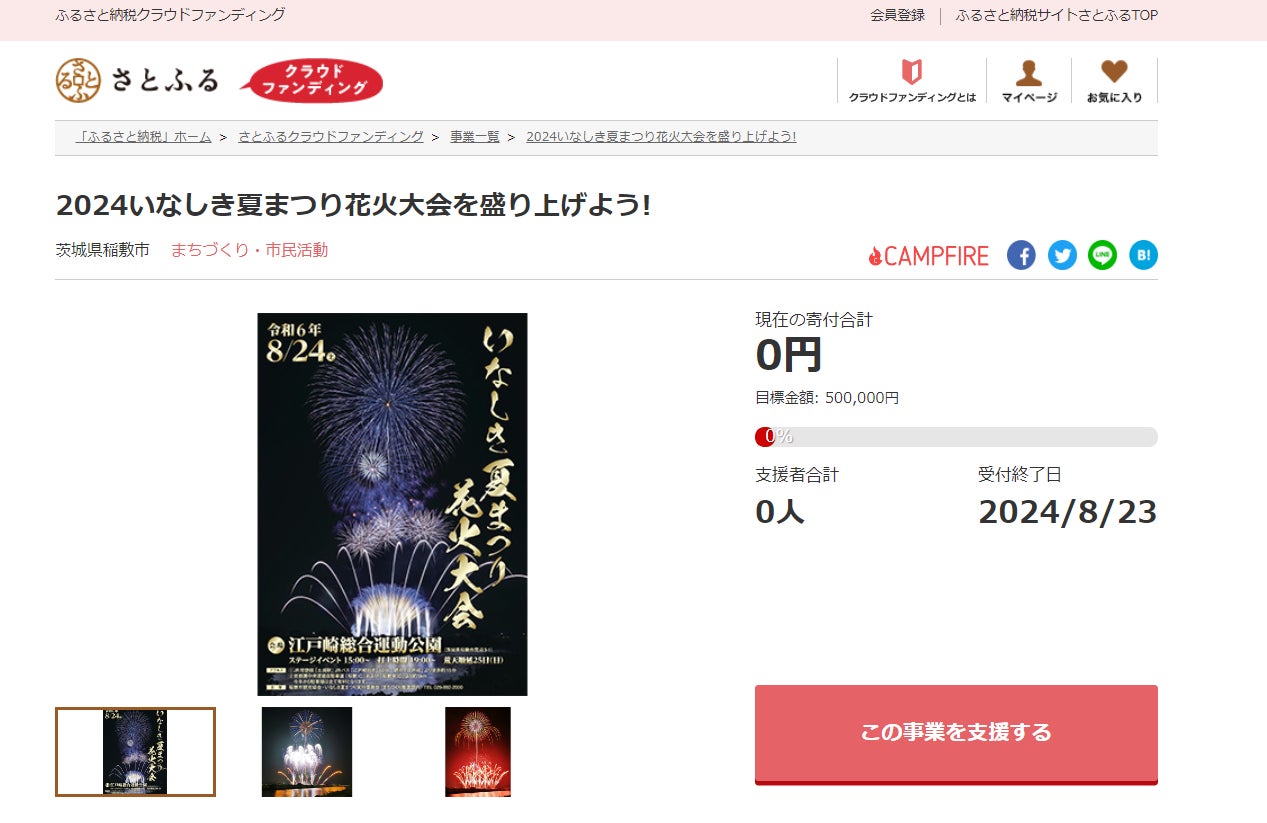Share on Facebook icon
The width and height of the screenshot is (1267, 823).
click(x=1021, y=255)
